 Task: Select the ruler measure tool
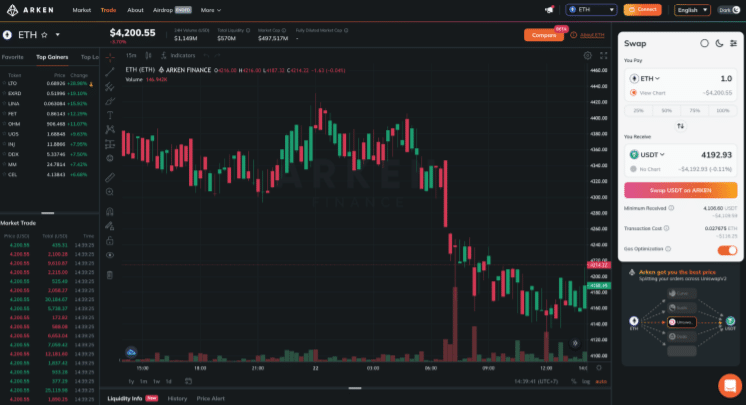(x=110, y=178)
